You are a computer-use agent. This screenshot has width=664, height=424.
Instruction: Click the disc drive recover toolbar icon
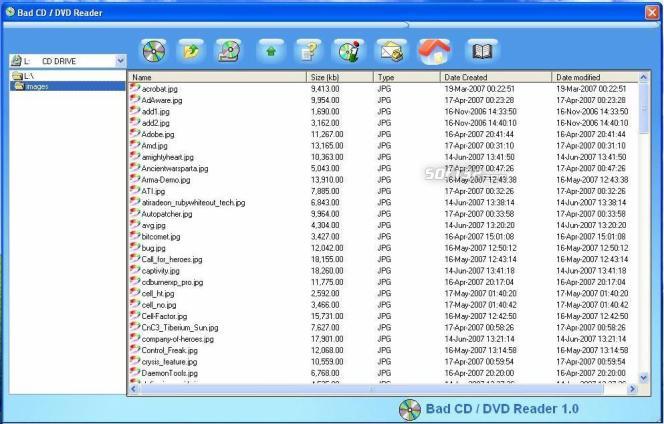(x=229, y=52)
